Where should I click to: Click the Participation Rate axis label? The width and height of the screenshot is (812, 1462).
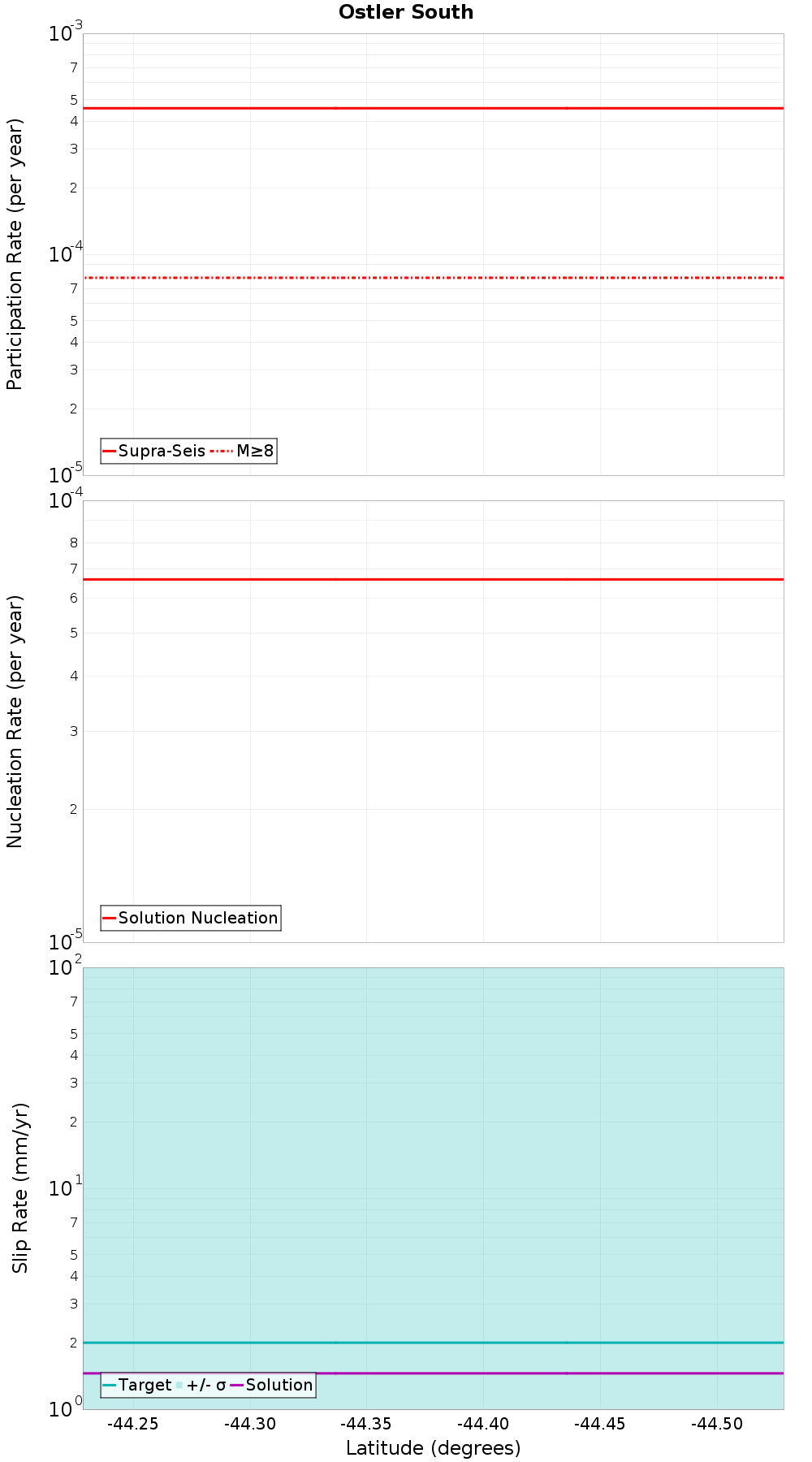[x=15, y=254]
